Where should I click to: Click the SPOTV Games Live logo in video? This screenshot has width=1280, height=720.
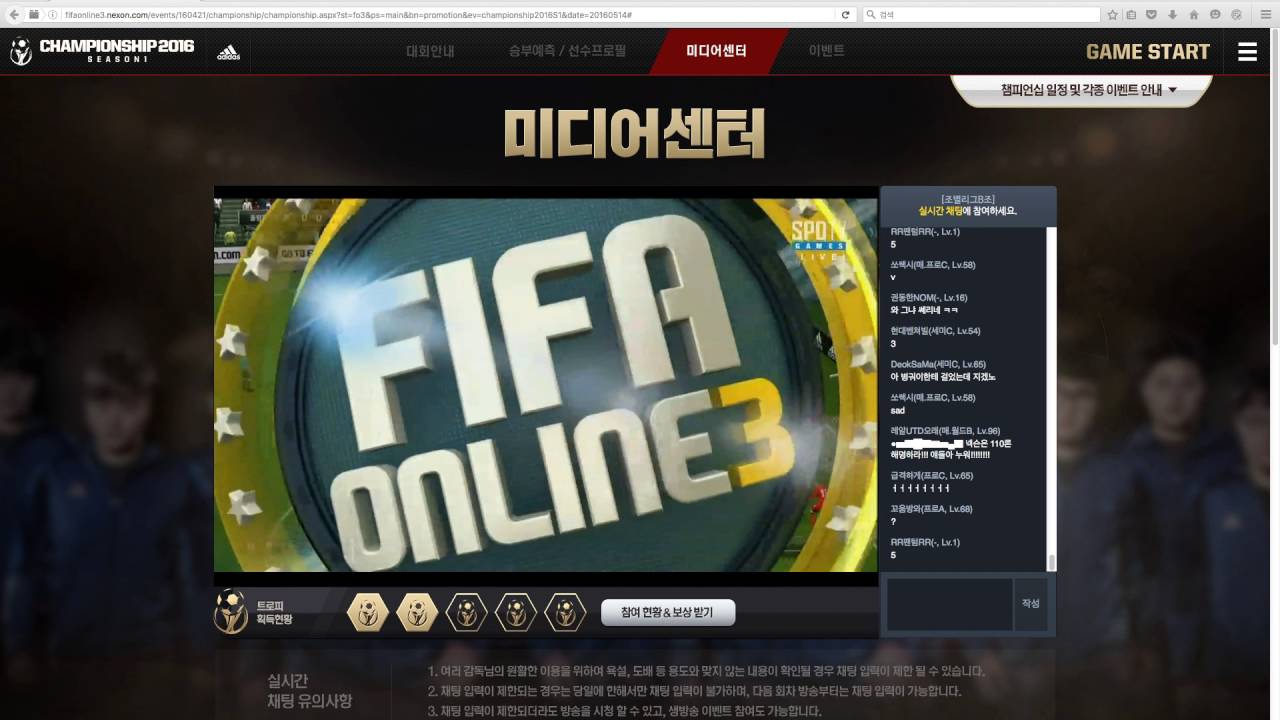click(x=819, y=240)
